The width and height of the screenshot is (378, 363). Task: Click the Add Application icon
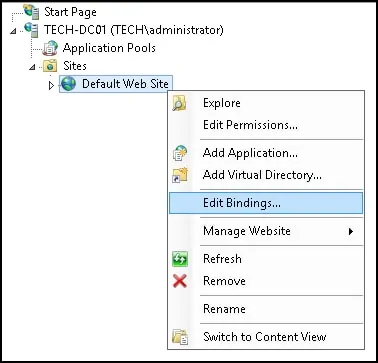pyautogui.click(x=180, y=153)
